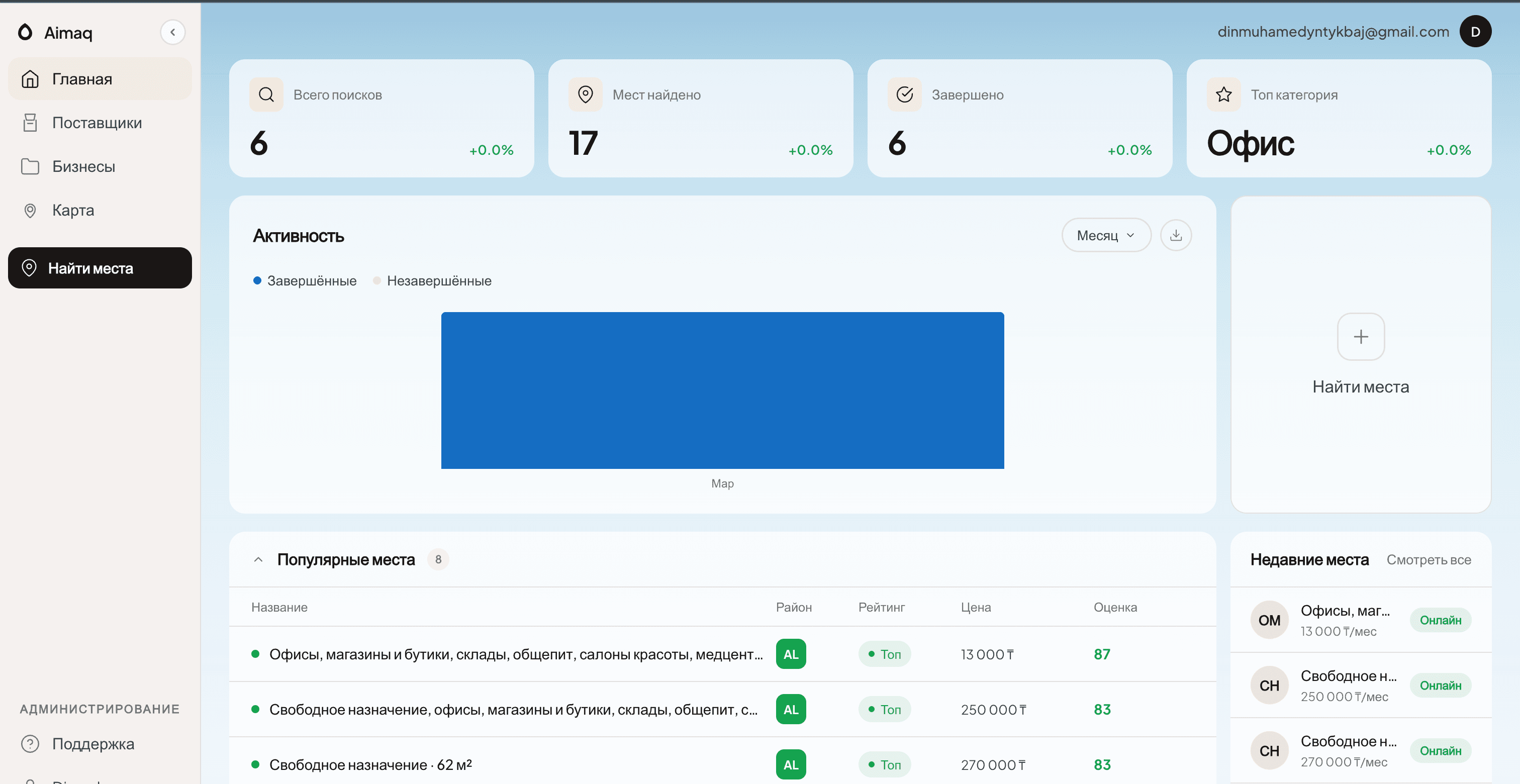Click the star icon on Топ категория card

tap(1223, 94)
